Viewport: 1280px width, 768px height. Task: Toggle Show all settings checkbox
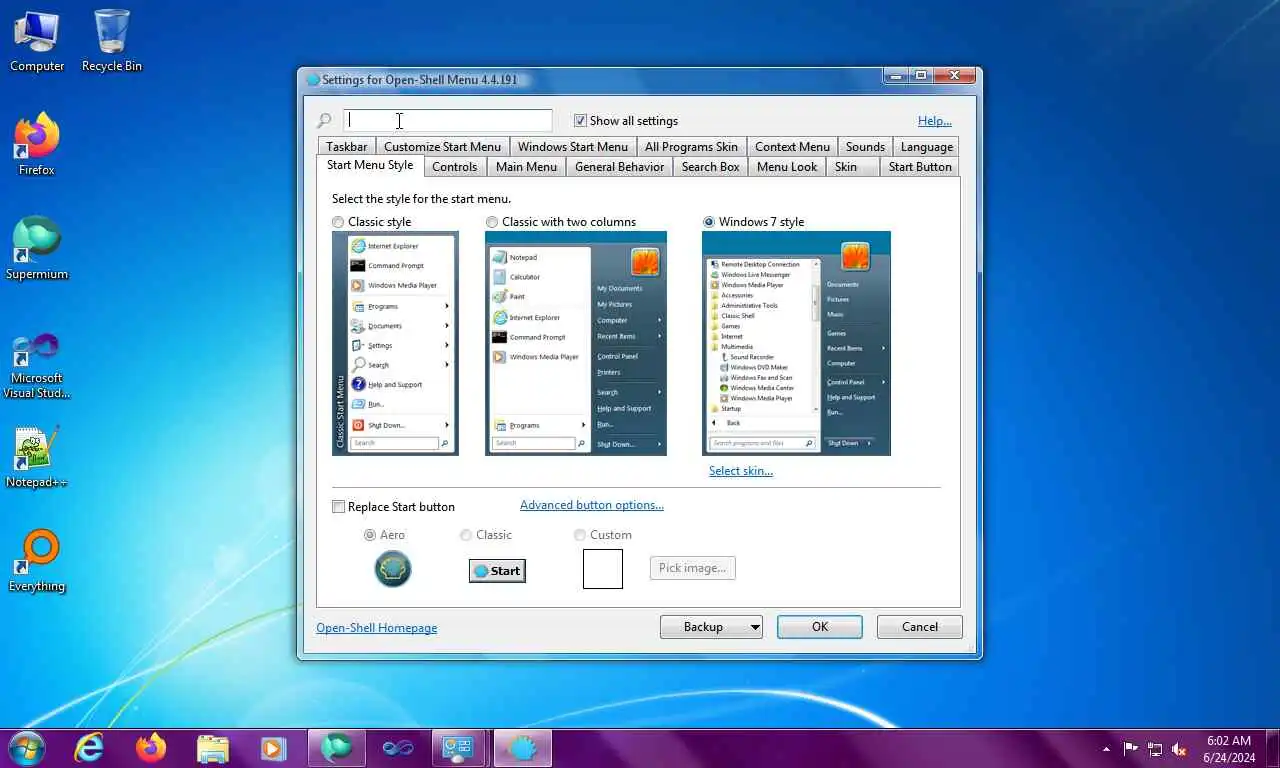coord(580,121)
